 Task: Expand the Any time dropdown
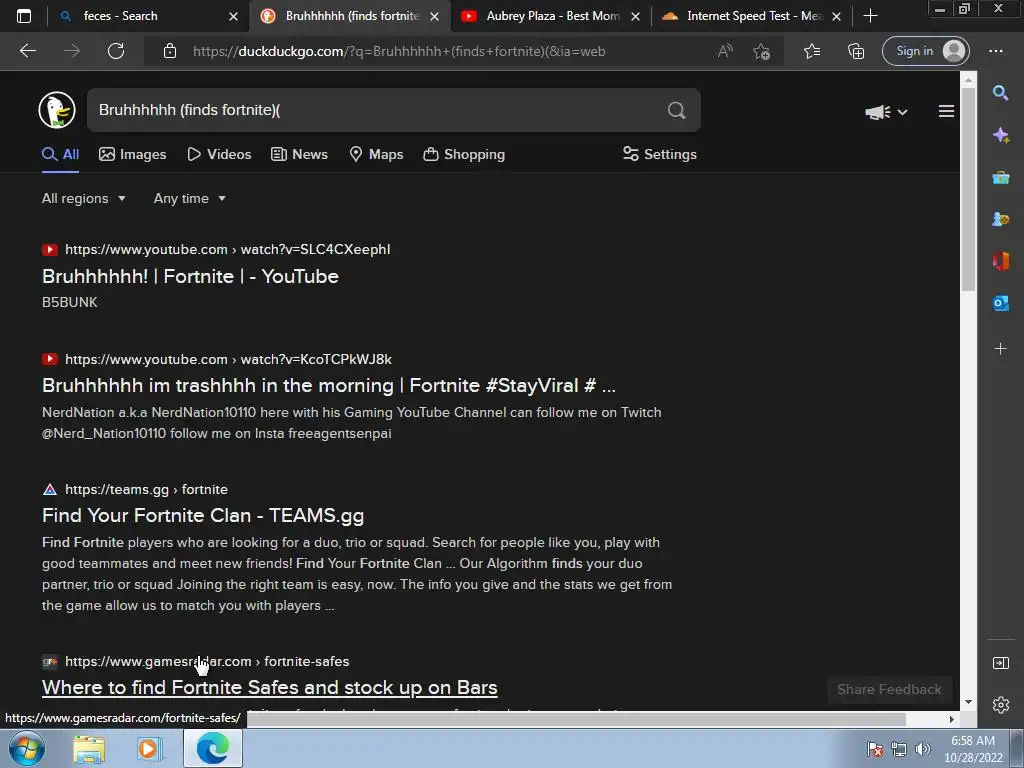tap(190, 199)
